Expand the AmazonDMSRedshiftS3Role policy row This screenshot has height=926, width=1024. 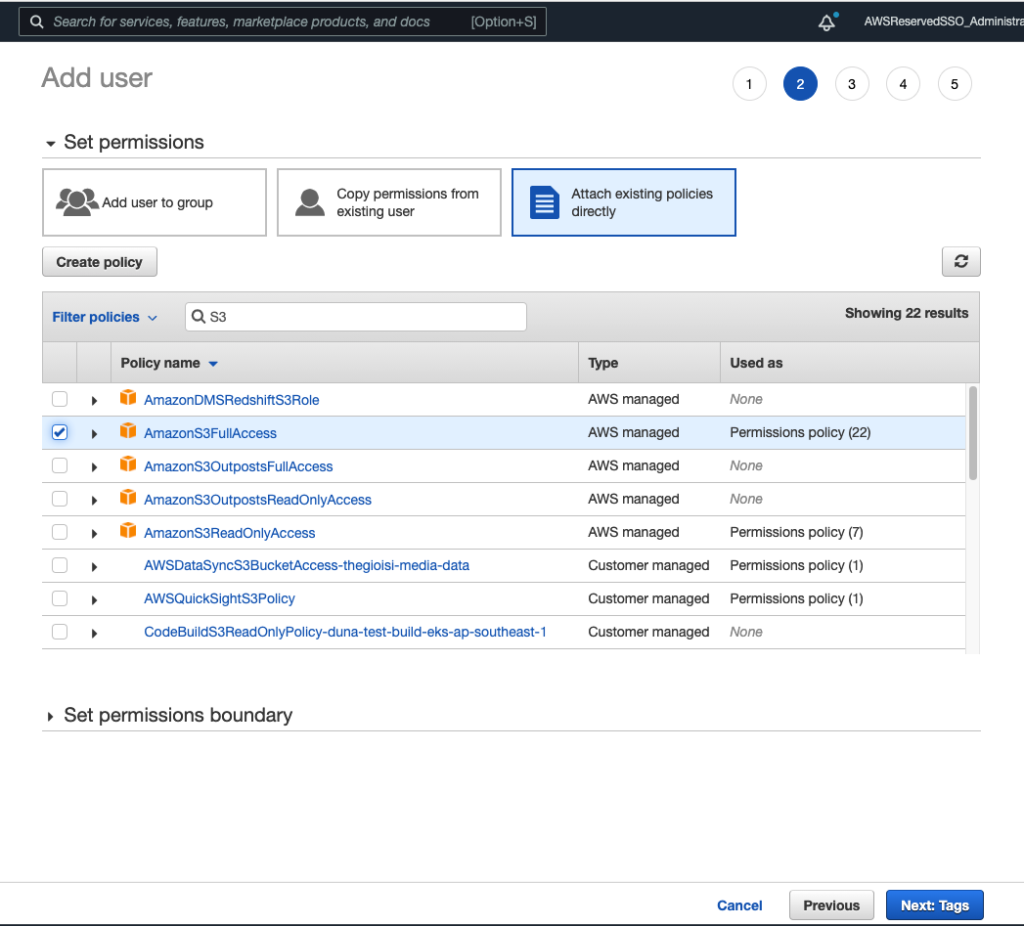(x=94, y=400)
